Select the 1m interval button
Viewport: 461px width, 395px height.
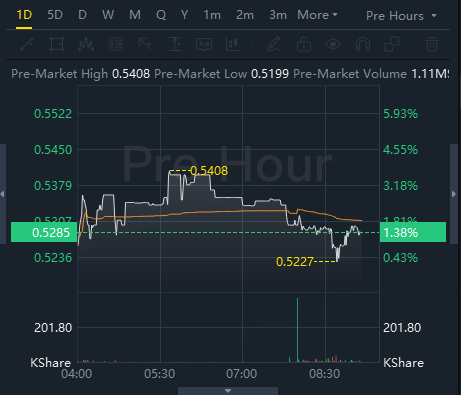point(212,15)
